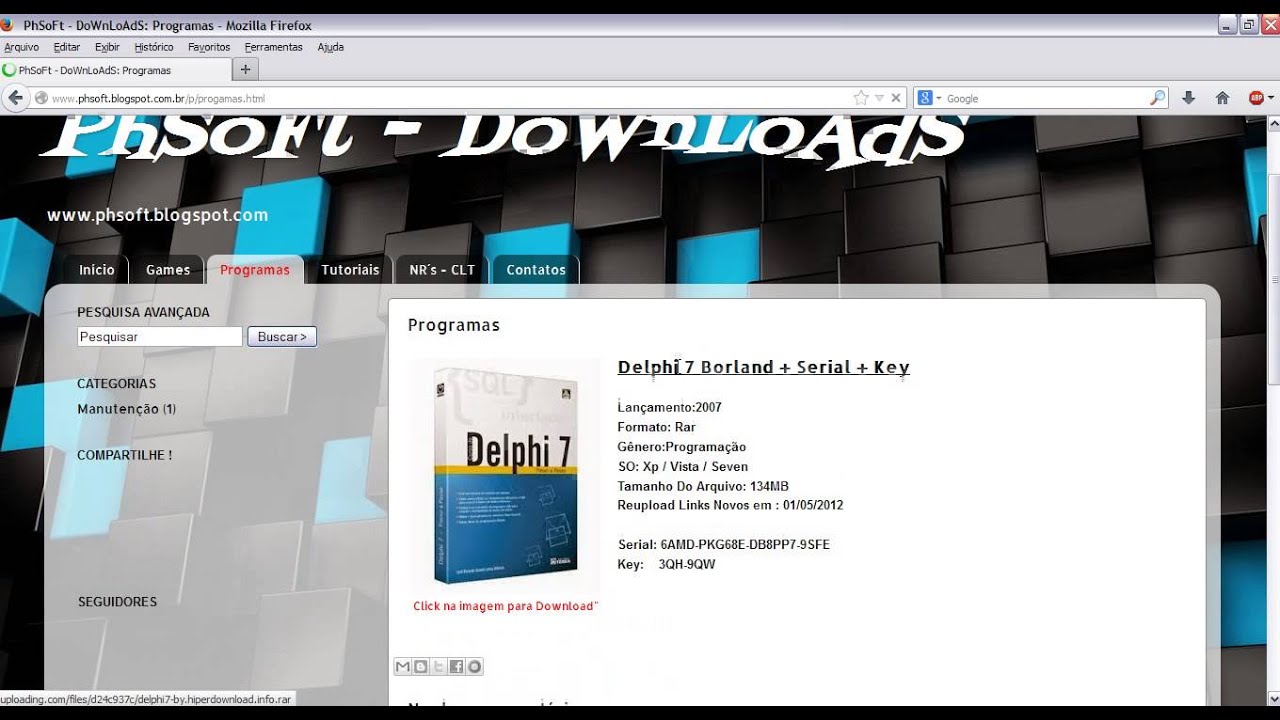
Task: Go back with the browser back arrow
Action: point(15,98)
